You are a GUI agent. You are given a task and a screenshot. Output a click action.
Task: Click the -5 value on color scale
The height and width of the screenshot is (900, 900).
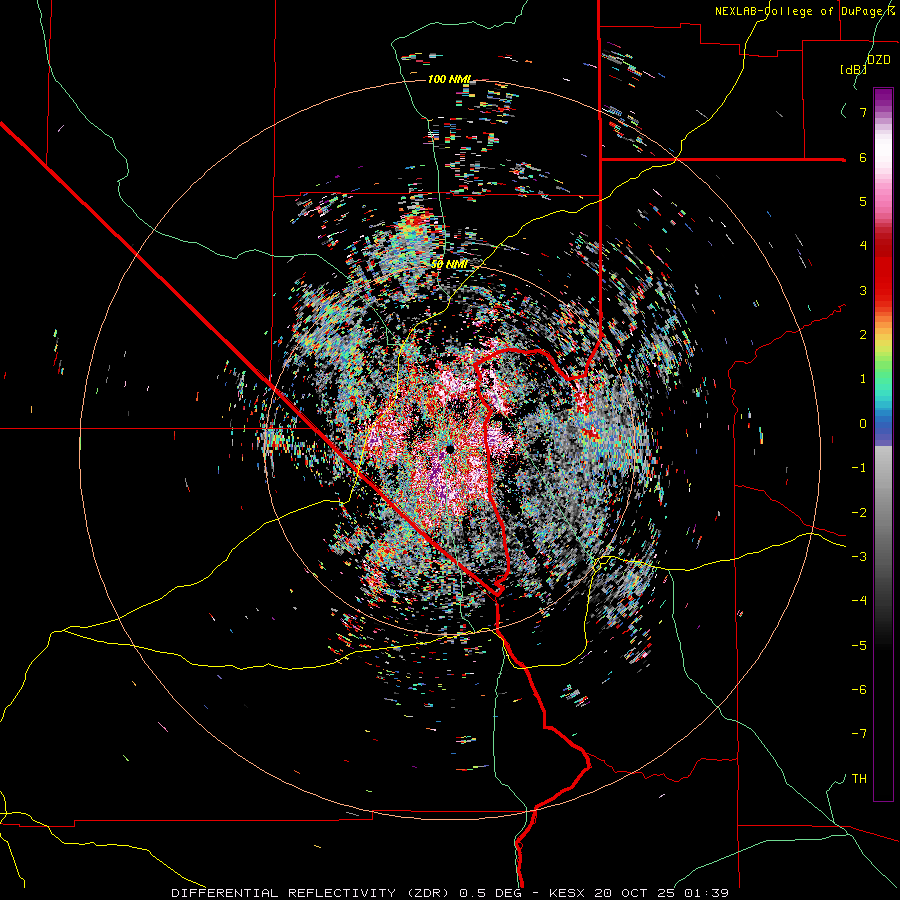pyautogui.click(x=859, y=646)
